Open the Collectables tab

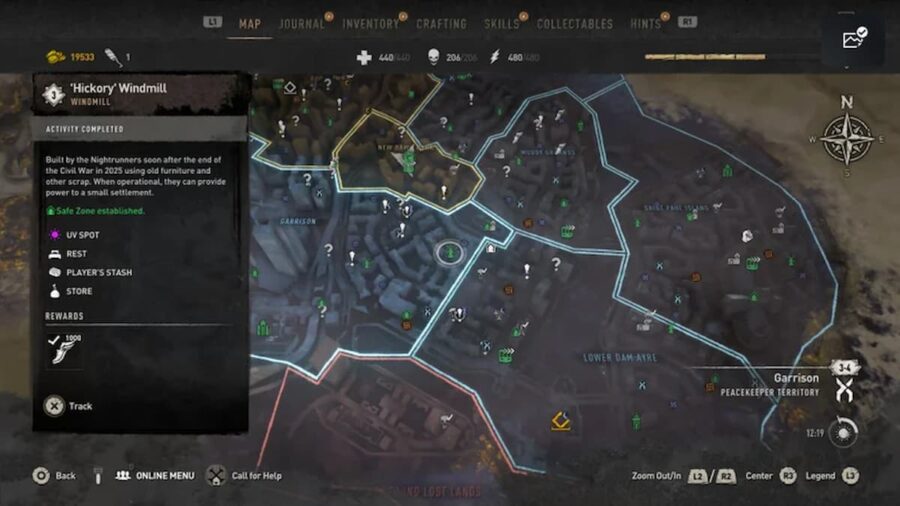coord(575,24)
